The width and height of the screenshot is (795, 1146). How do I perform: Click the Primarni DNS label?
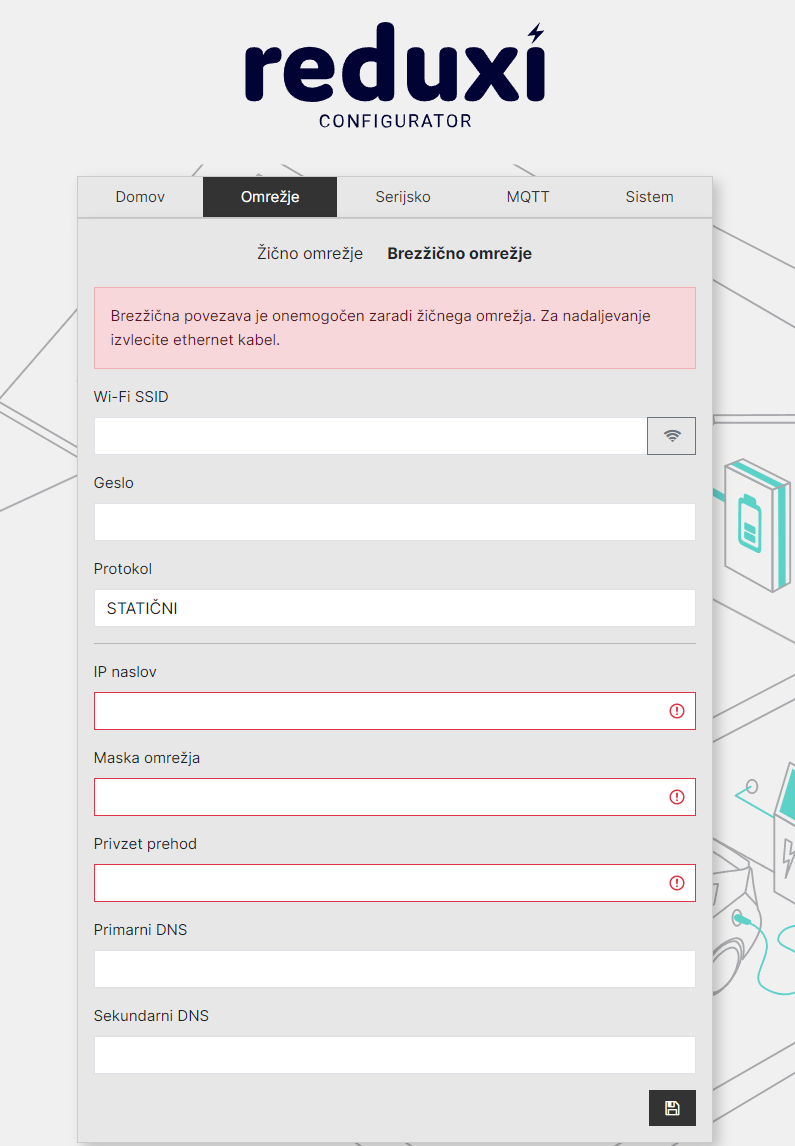pos(140,930)
